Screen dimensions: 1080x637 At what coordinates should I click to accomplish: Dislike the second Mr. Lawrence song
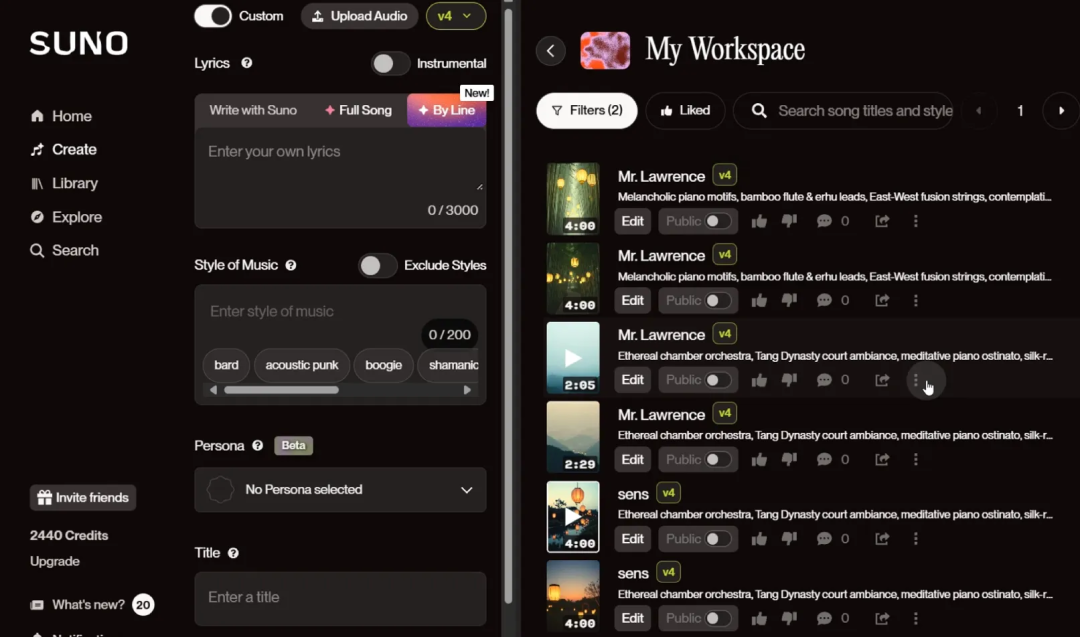(789, 300)
